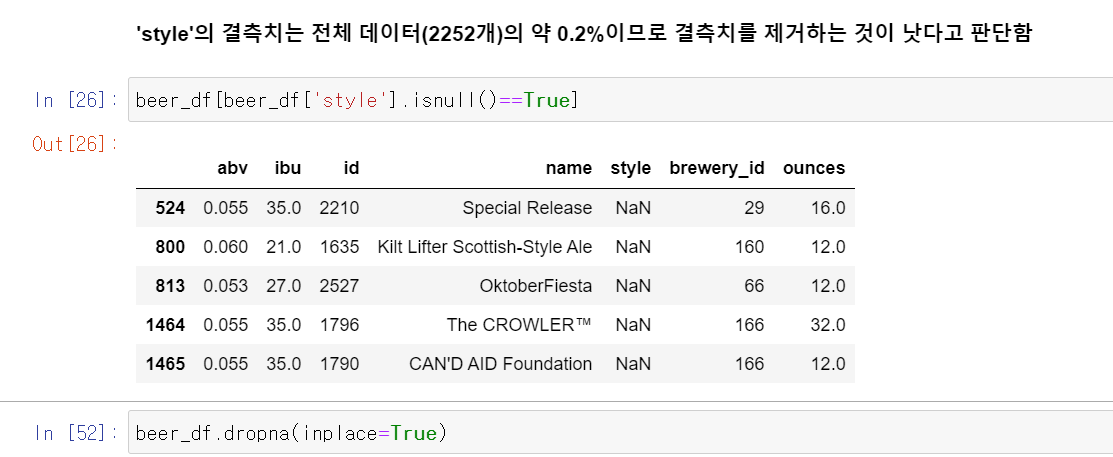The height and width of the screenshot is (457, 1113).
Task: Click id value 1790
Action: (x=339, y=364)
